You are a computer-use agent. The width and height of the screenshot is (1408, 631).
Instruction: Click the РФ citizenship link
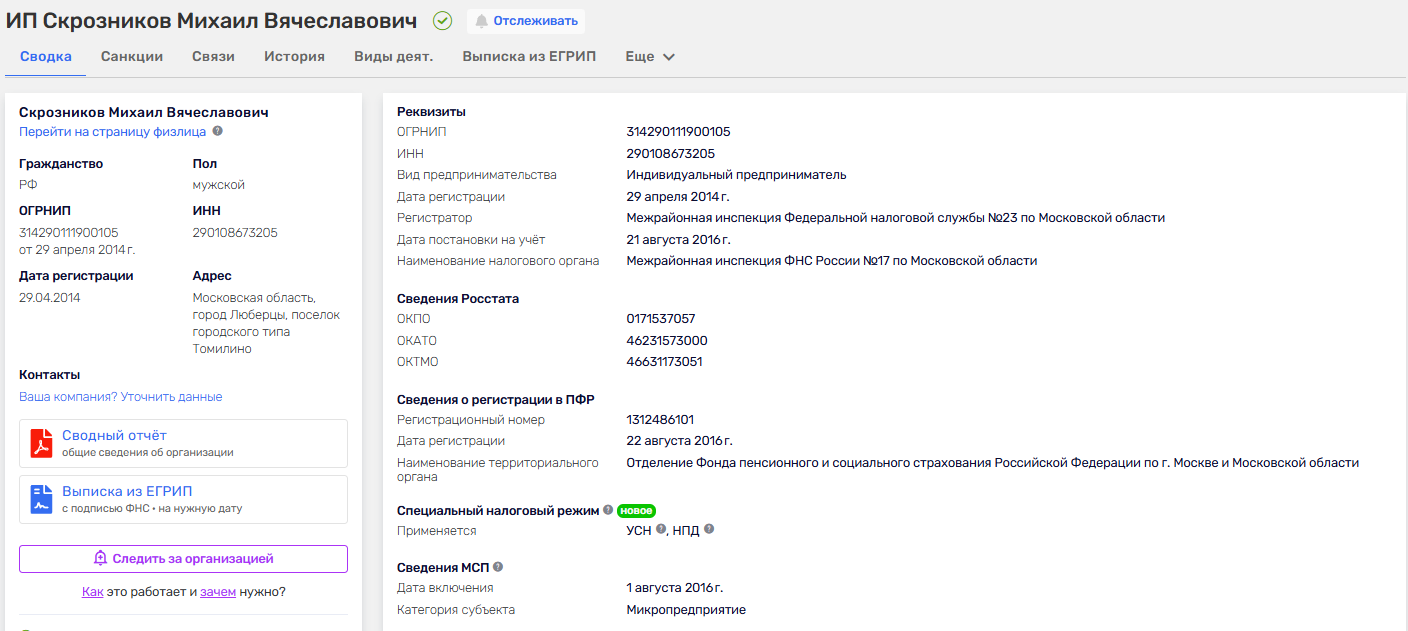point(27,185)
